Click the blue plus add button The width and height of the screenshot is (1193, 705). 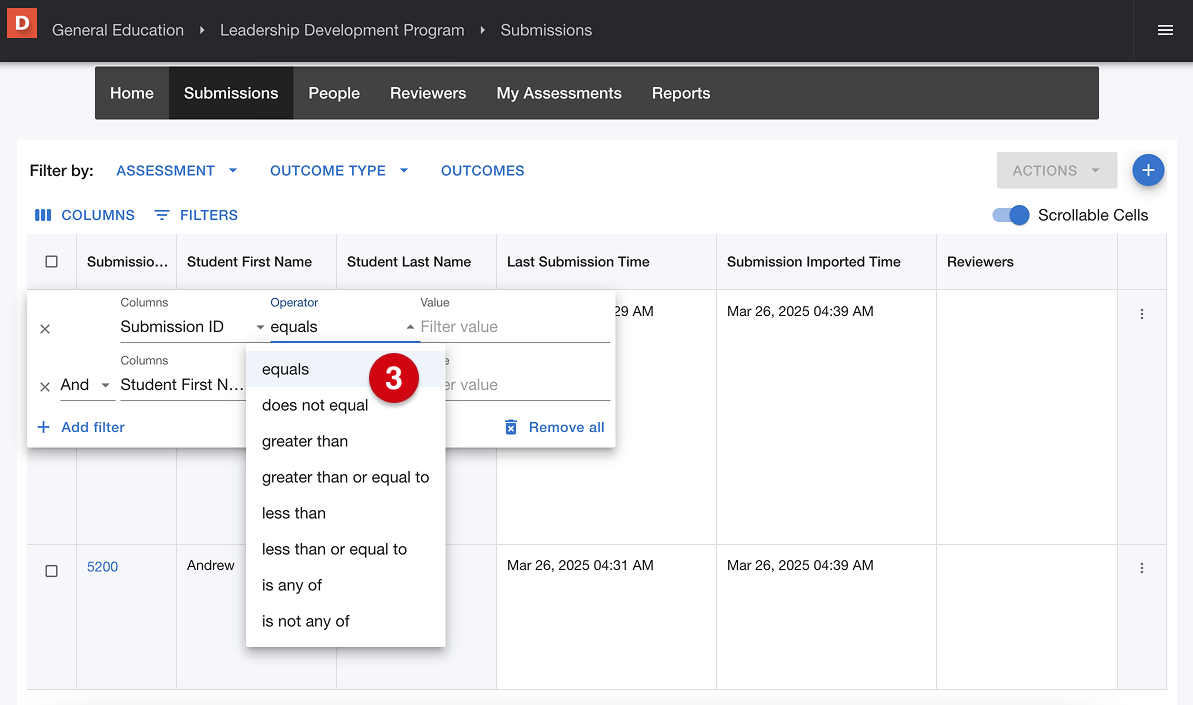[1147, 171]
